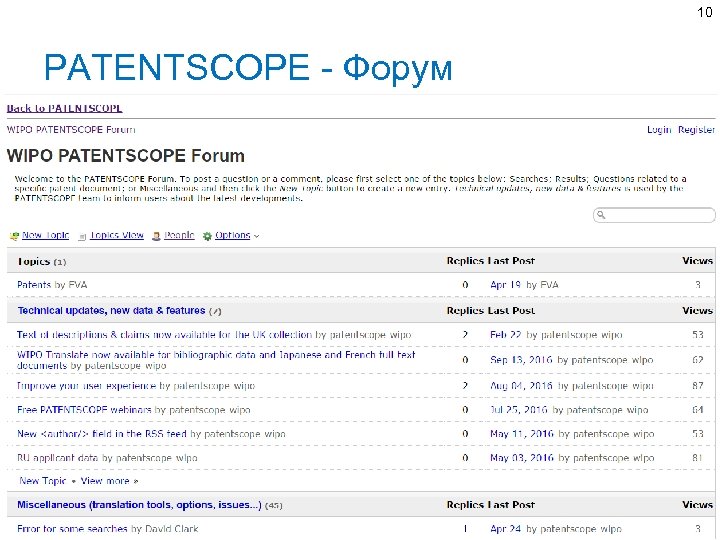The image size is (720, 540).
Task: Open the New Topic toolbar link
Action: (45, 235)
